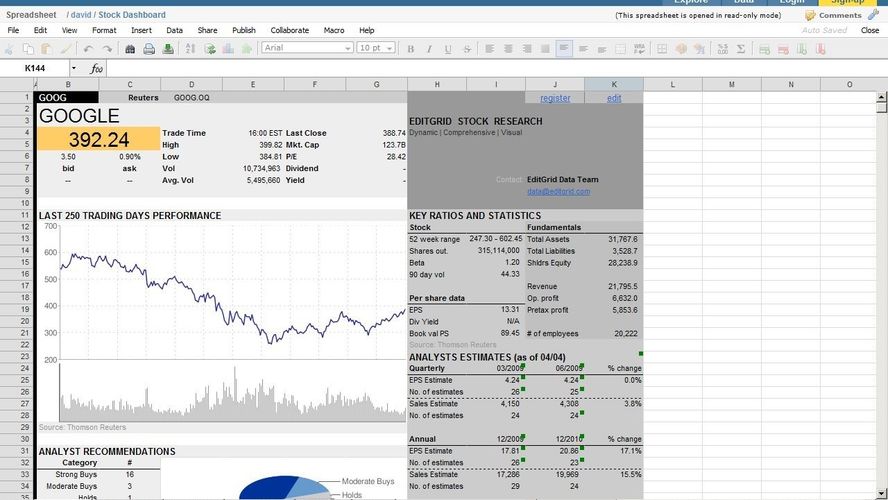The width and height of the screenshot is (888, 500).
Task: Select row 11 header
Action: coord(17,215)
